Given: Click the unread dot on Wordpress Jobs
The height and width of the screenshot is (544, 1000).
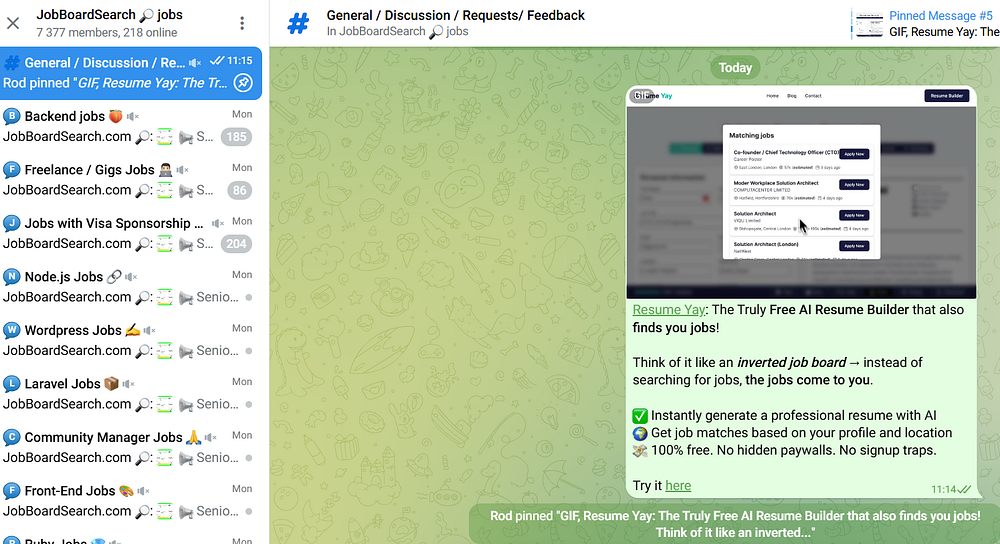Looking at the screenshot, I should click(249, 351).
